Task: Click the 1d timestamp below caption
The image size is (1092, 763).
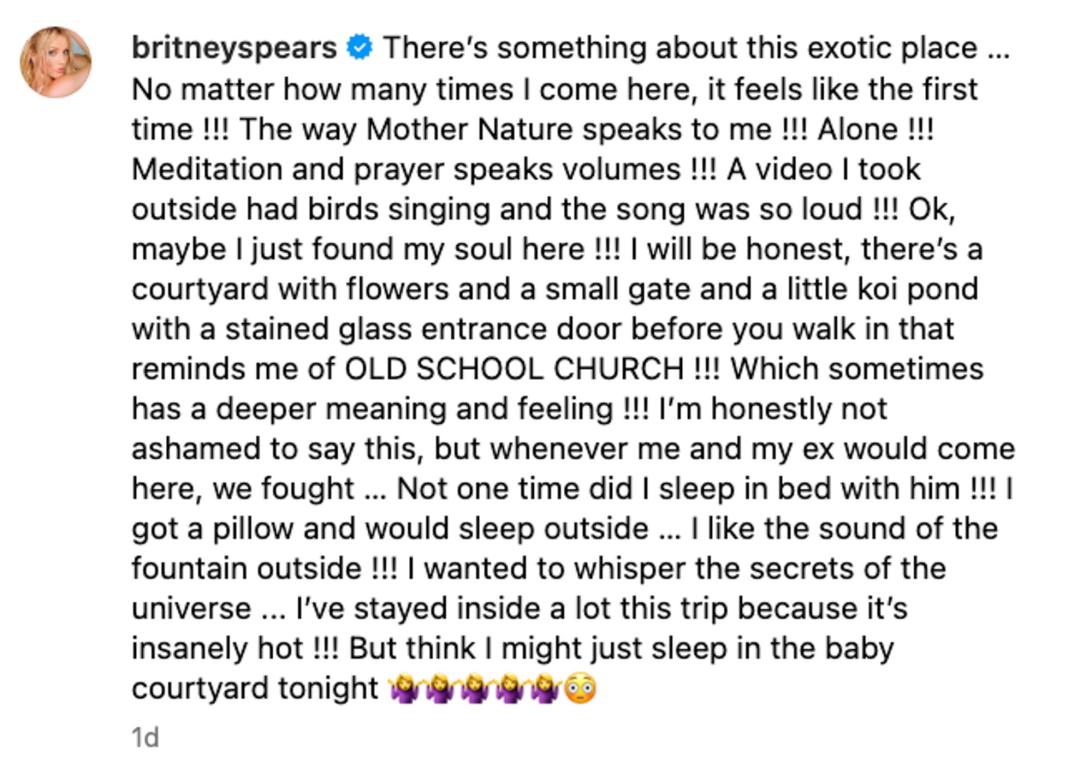Action: coord(146,737)
